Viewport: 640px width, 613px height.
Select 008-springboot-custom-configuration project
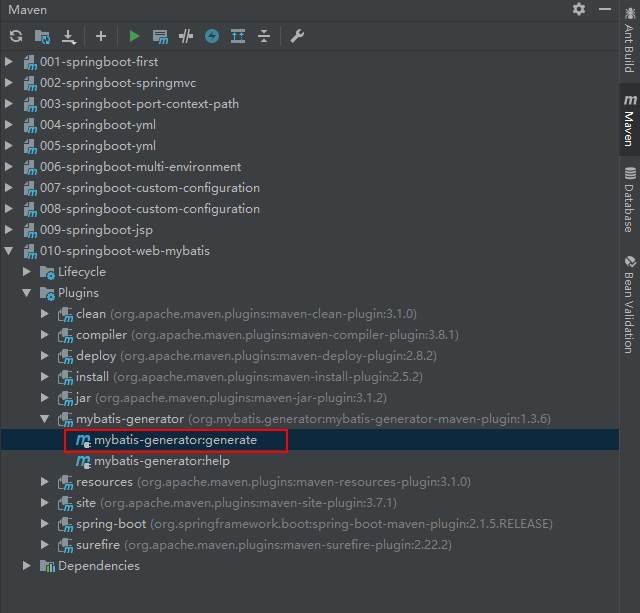(x=150, y=209)
